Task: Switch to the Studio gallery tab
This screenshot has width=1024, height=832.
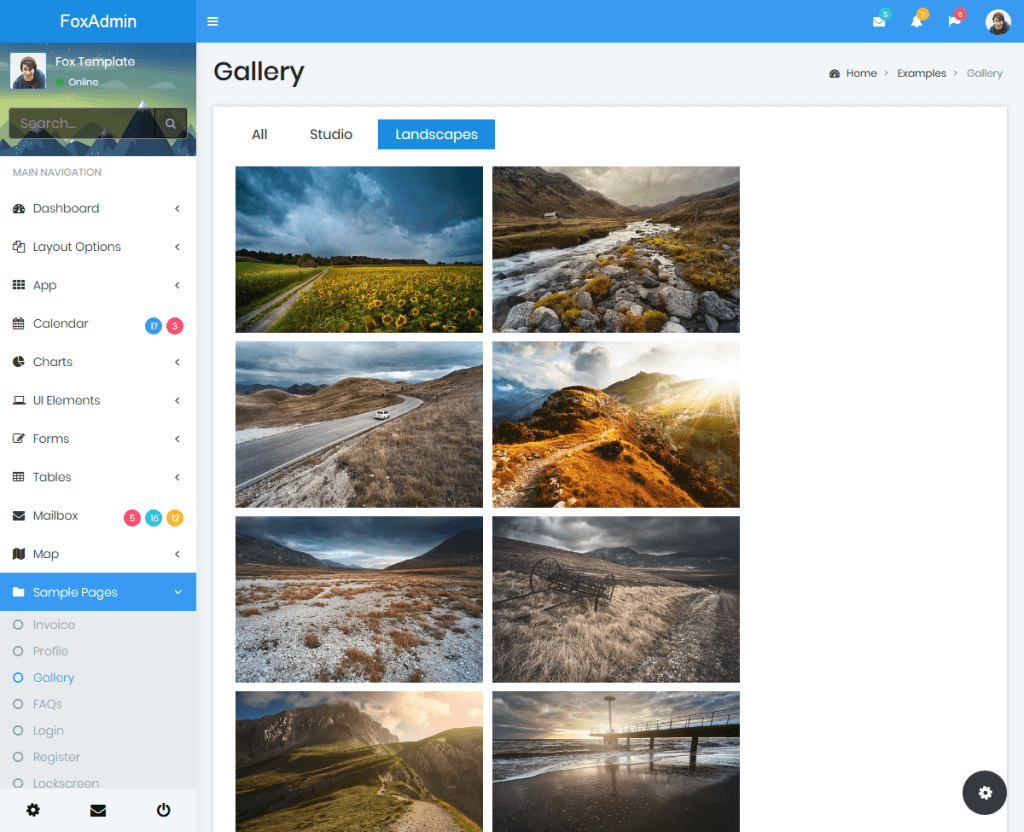Action: pos(330,133)
